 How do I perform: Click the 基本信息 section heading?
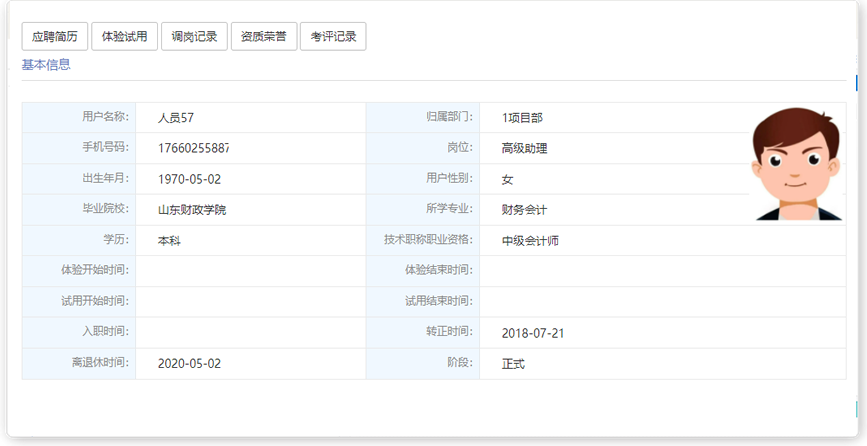pos(46,65)
